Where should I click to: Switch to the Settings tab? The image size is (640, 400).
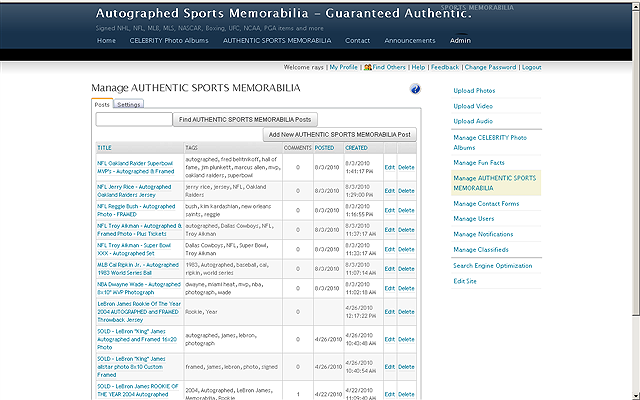coord(129,104)
